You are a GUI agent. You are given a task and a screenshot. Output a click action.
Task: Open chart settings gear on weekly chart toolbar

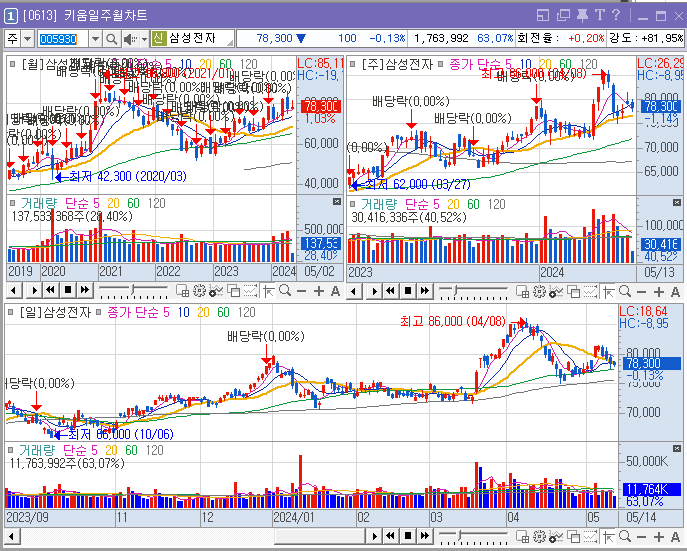pos(539,291)
